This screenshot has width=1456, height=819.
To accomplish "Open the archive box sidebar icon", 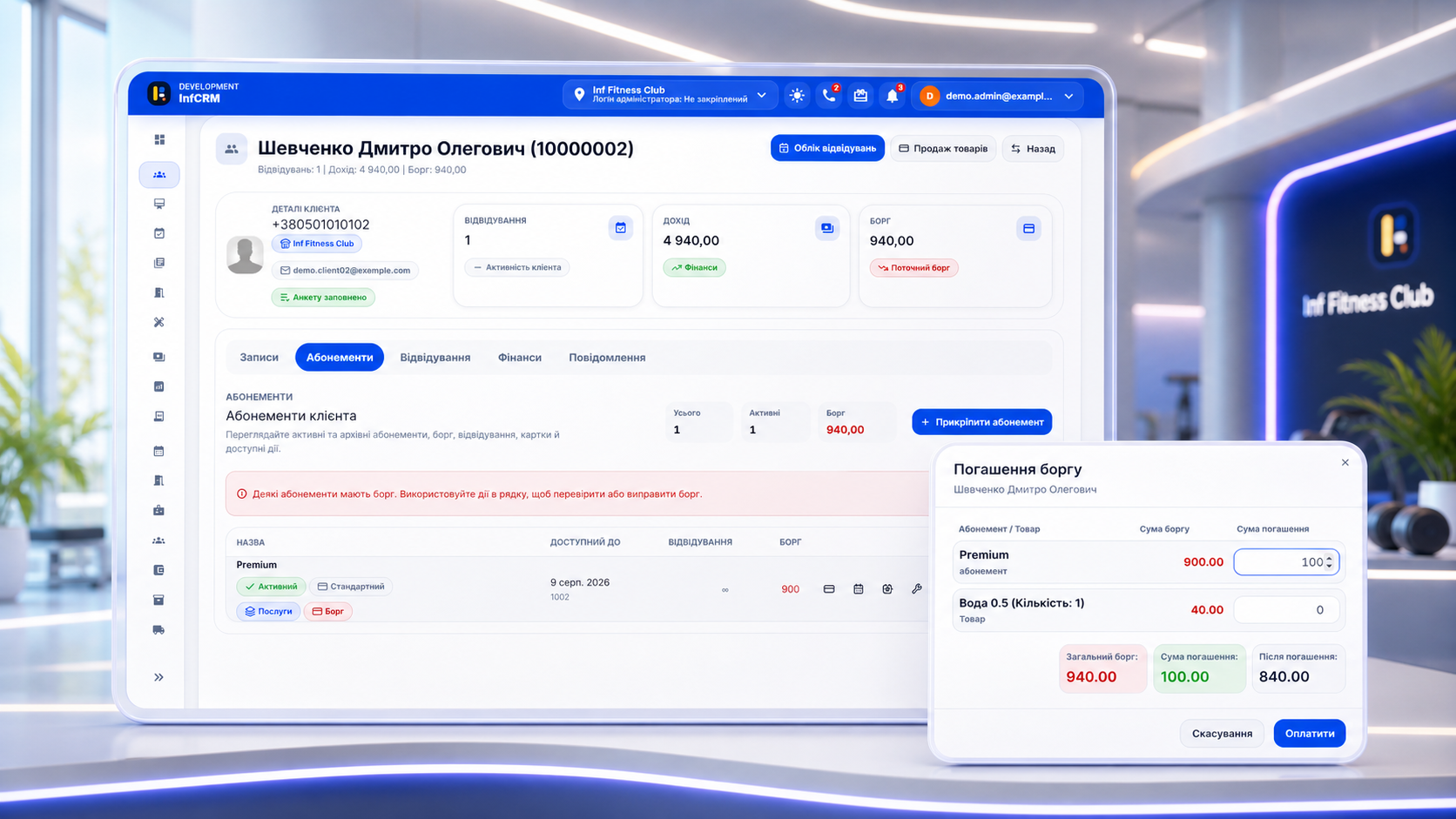I will click(x=159, y=600).
